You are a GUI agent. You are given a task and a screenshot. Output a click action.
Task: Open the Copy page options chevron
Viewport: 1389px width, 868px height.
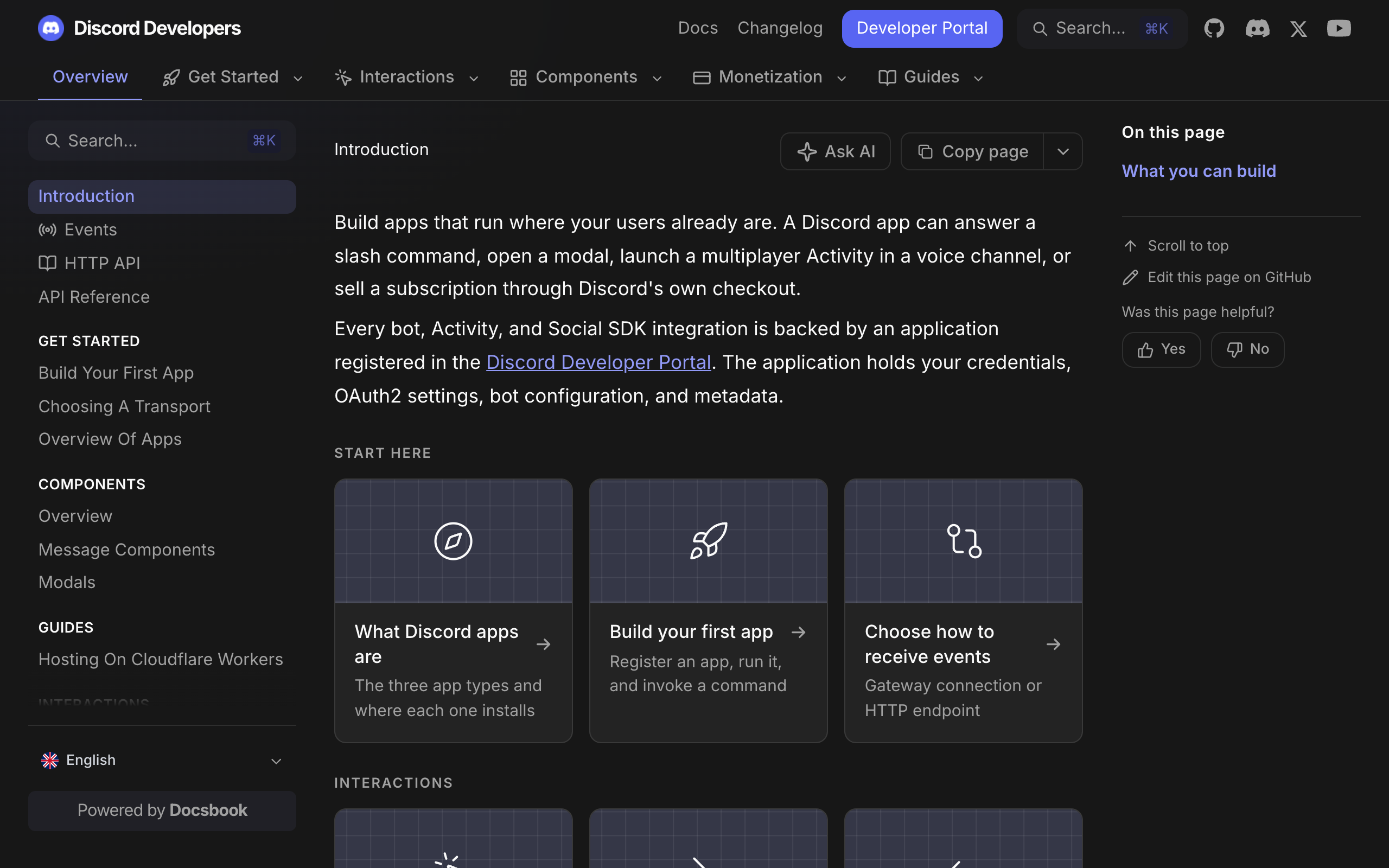point(1063,151)
